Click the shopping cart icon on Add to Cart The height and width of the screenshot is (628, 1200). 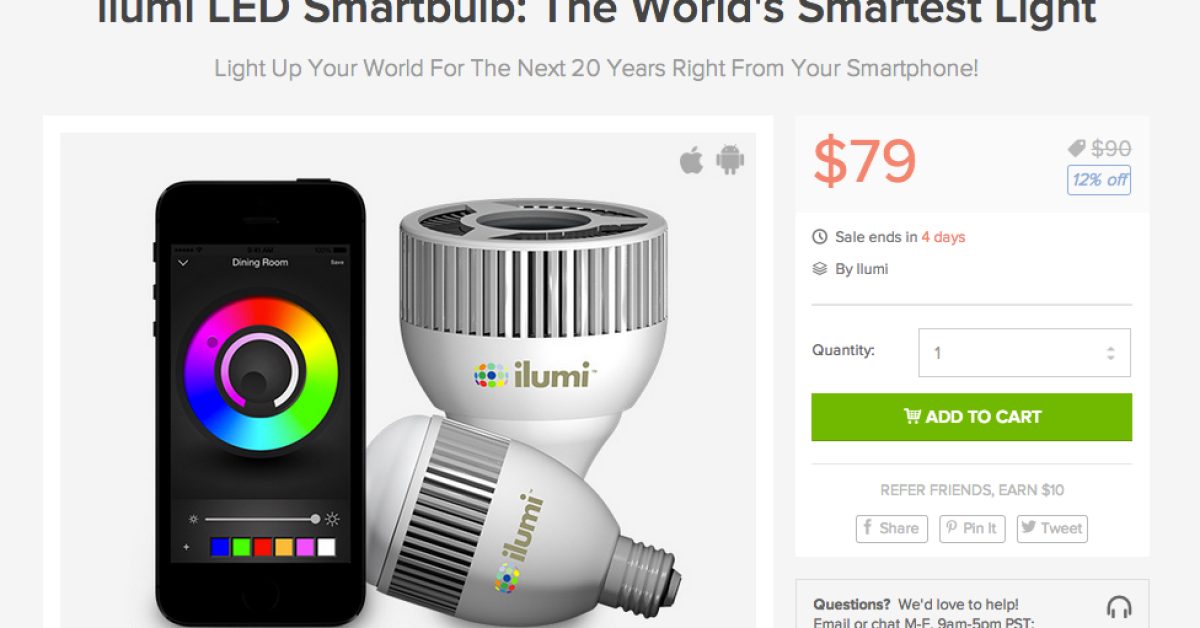pos(913,416)
